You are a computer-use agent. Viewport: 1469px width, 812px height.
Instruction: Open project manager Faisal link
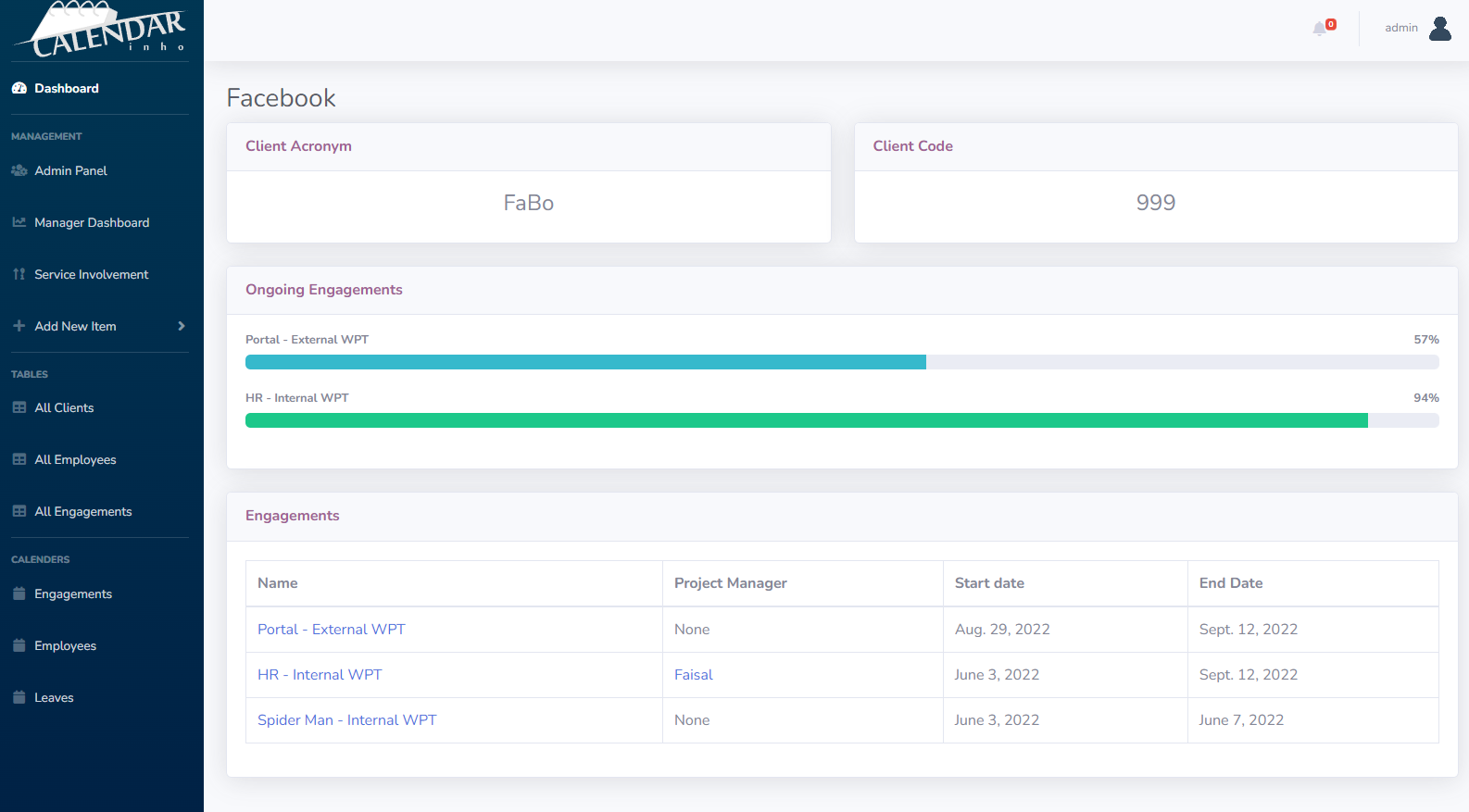click(x=694, y=675)
